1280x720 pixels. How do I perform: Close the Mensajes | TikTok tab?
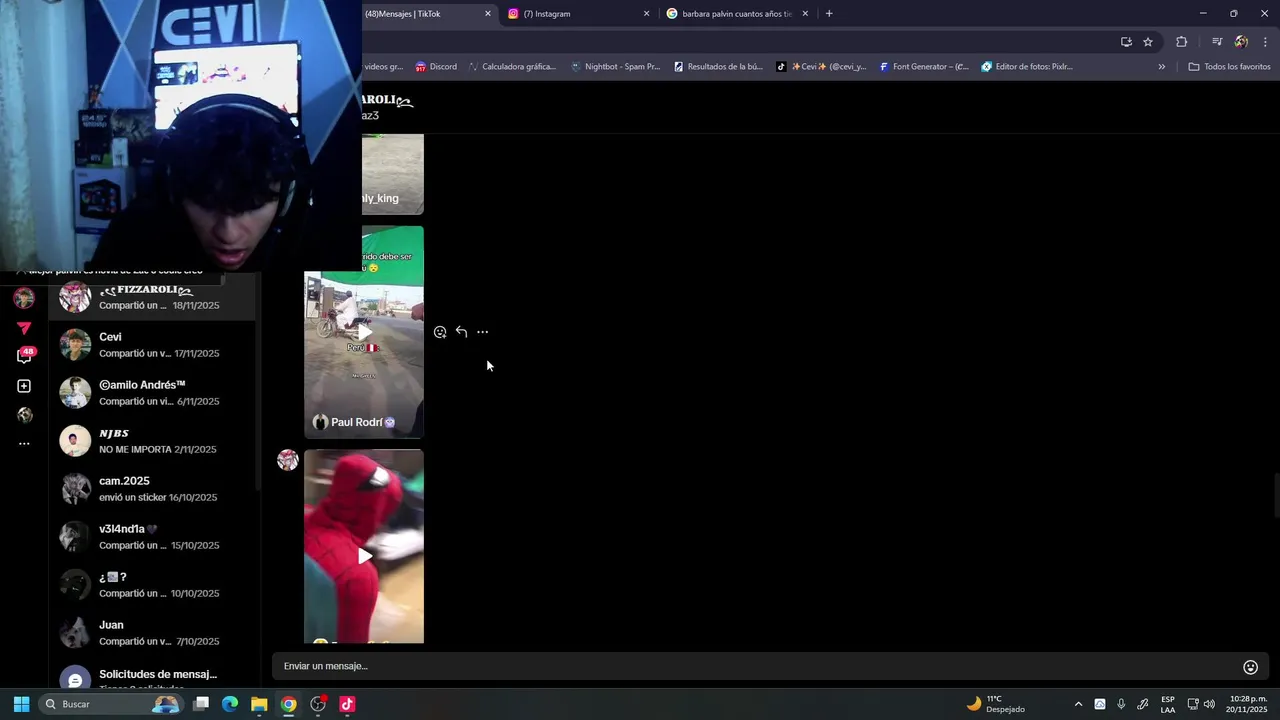point(488,14)
